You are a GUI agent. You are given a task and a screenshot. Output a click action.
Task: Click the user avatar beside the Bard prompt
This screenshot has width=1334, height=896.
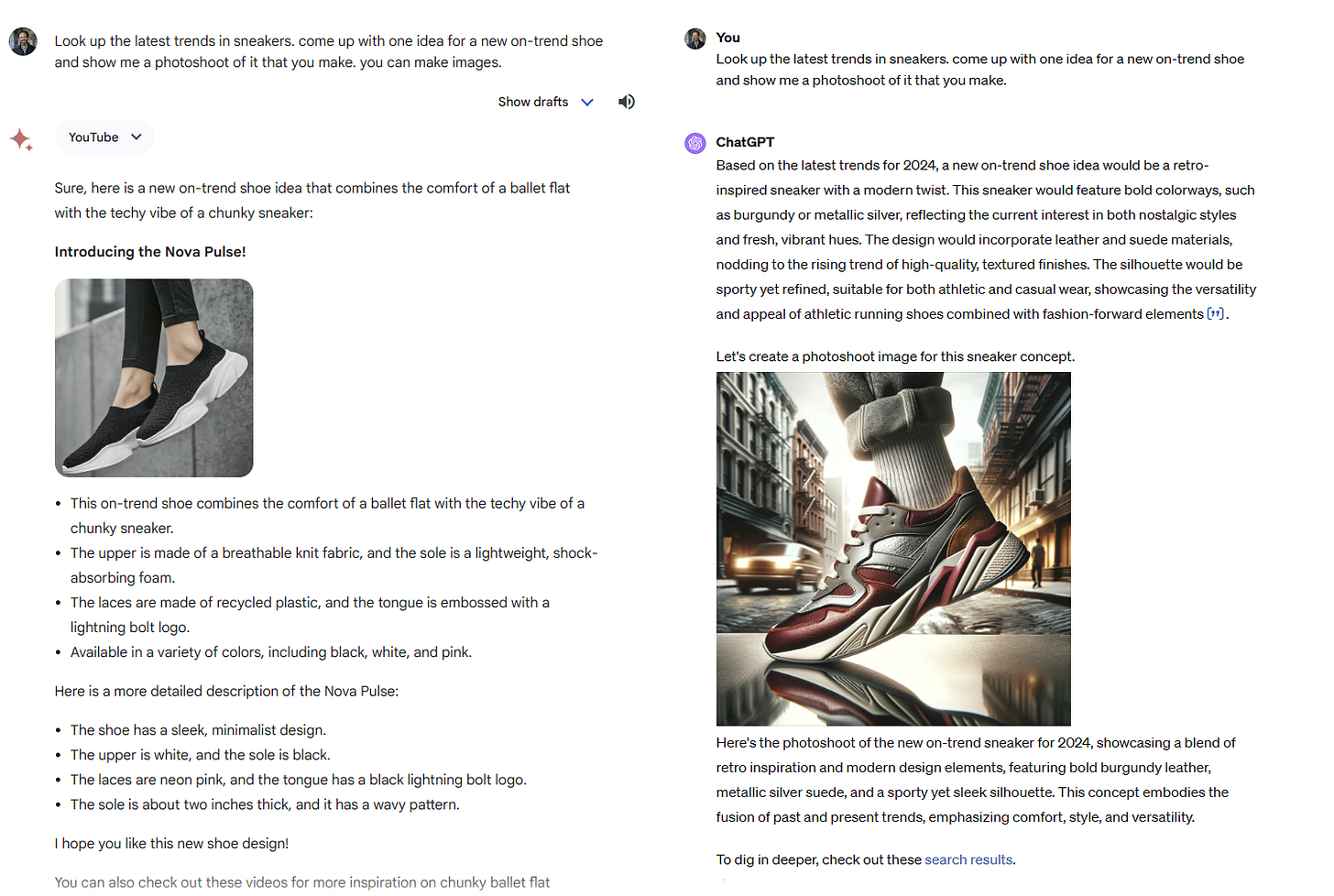[23, 41]
